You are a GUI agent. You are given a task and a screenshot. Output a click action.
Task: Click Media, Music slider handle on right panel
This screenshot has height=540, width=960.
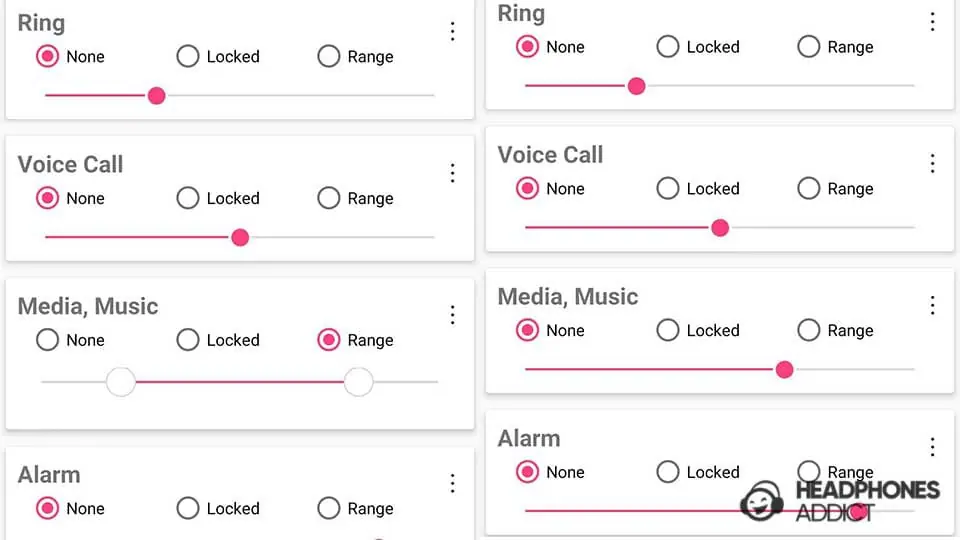point(785,370)
